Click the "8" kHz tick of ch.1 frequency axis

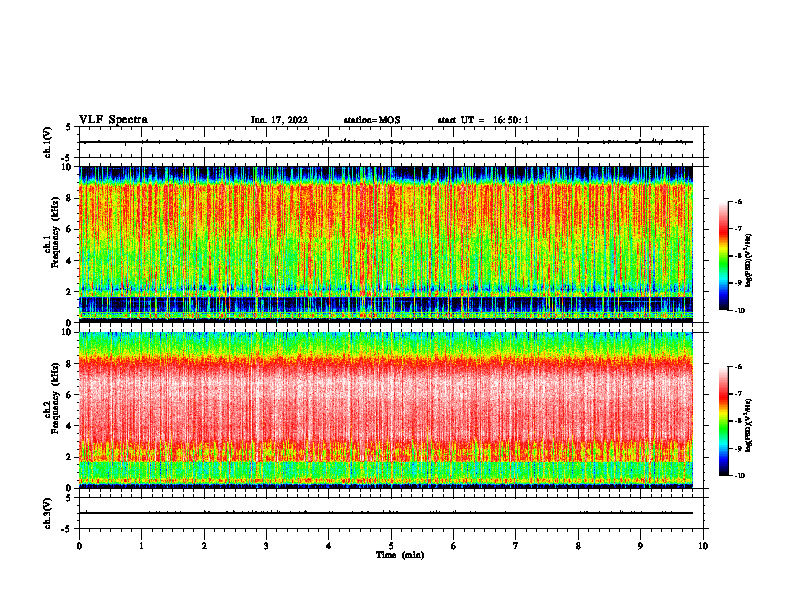[x=70, y=198]
